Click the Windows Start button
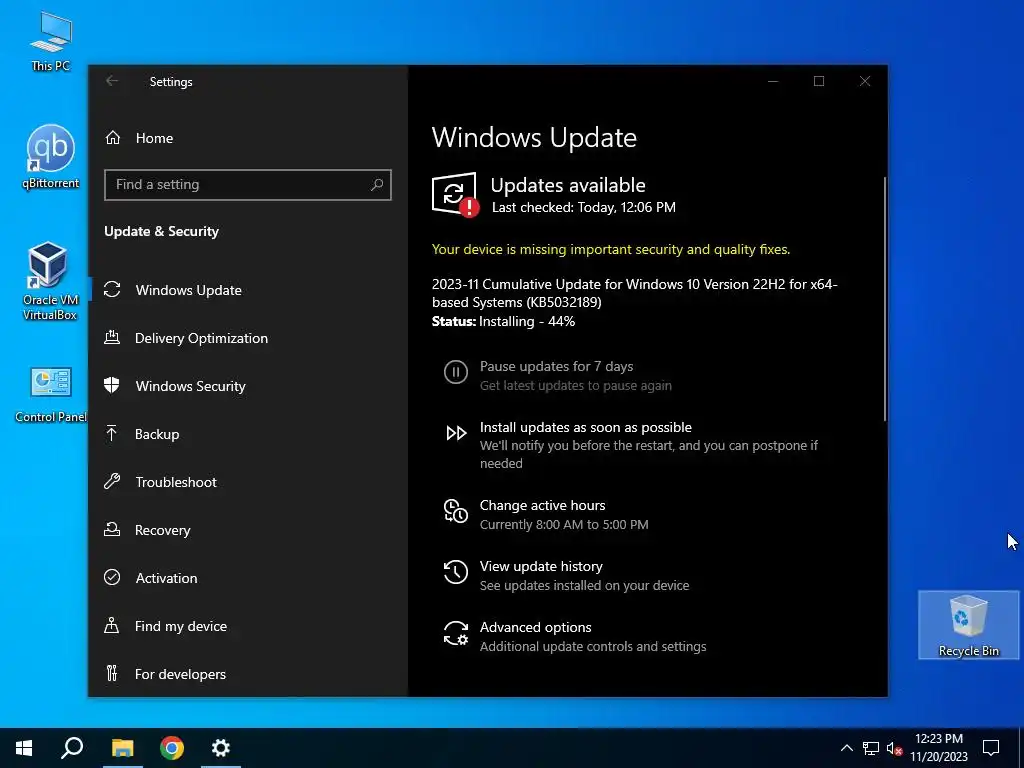The image size is (1024, 768). click(x=24, y=748)
